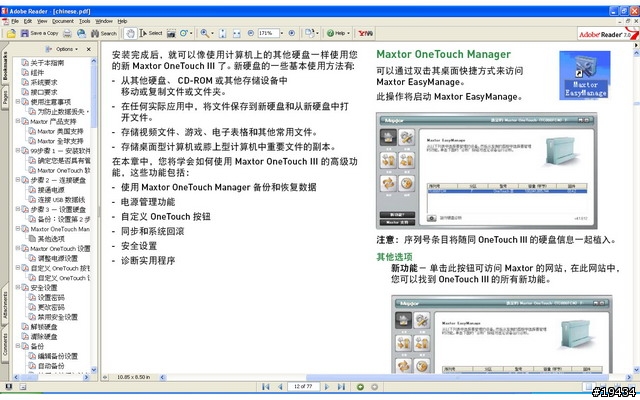Go to first page button
Screen dimensions: 640x400
pyautogui.click(x=266, y=387)
